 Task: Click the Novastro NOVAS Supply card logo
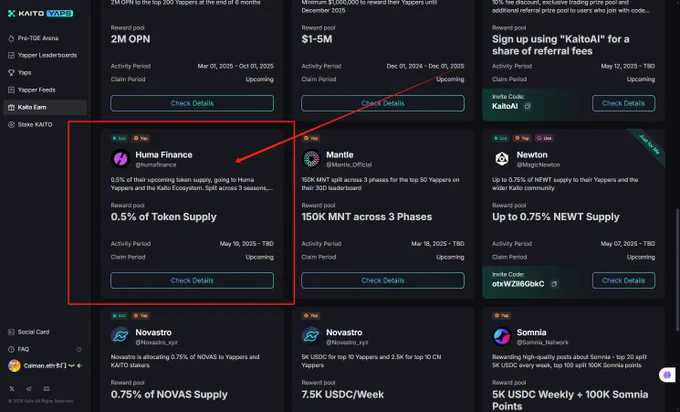pyautogui.click(x=120, y=336)
